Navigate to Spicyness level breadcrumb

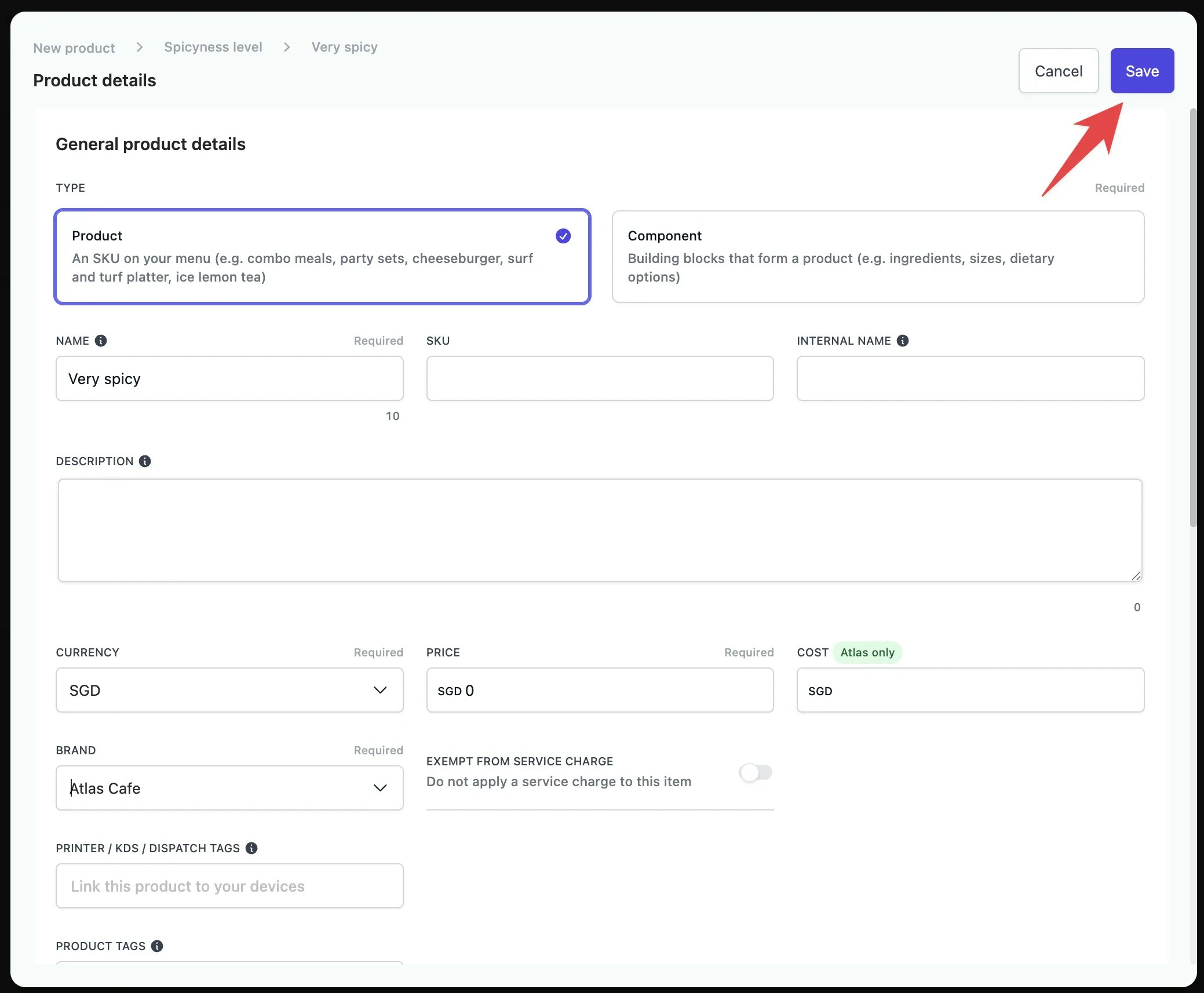point(213,47)
